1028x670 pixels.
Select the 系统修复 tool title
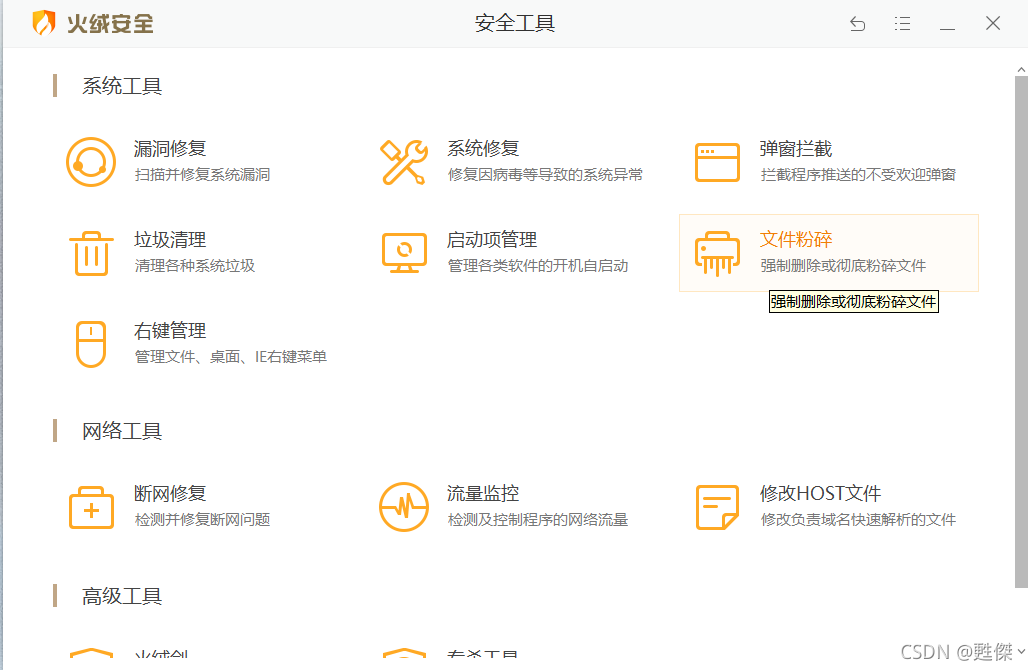483,149
